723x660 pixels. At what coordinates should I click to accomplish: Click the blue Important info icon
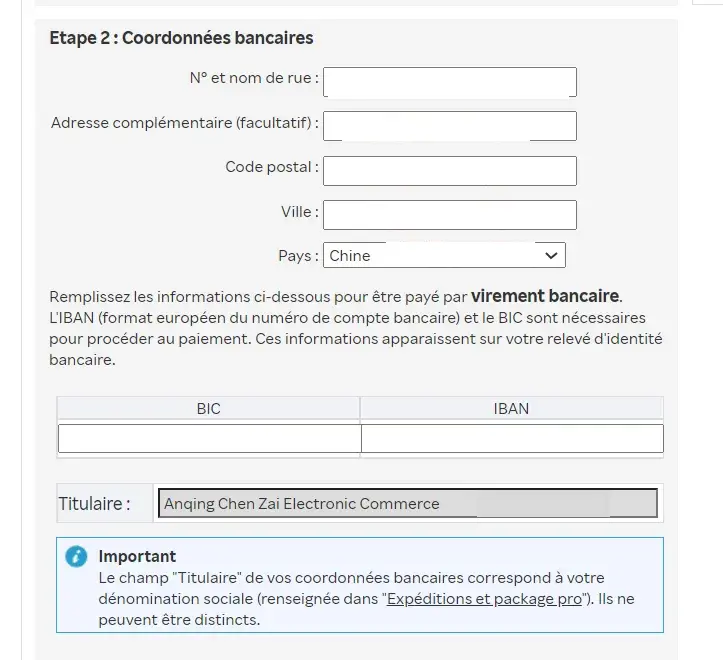click(x=76, y=556)
